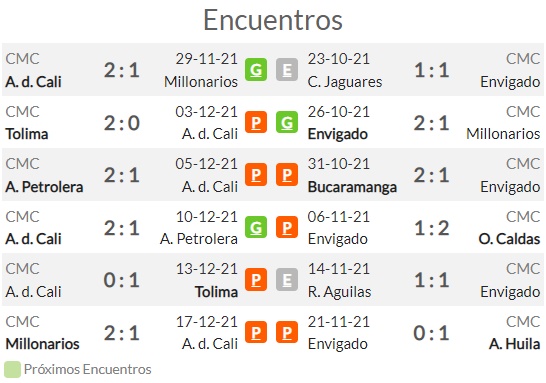Screen dimensions: 546x383
Task: Open the Tolima team link dated 13-12-21
Action: 216,292
